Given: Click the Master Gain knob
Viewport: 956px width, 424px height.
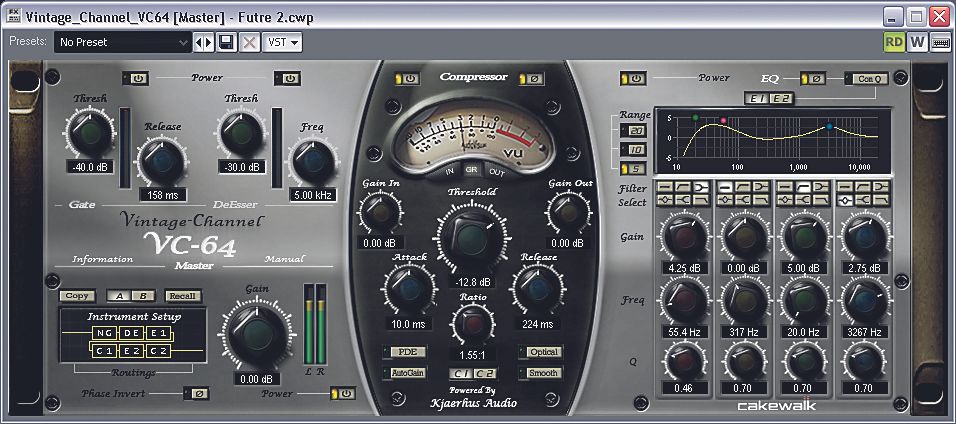Looking at the screenshot, I should tap(257, 334).
